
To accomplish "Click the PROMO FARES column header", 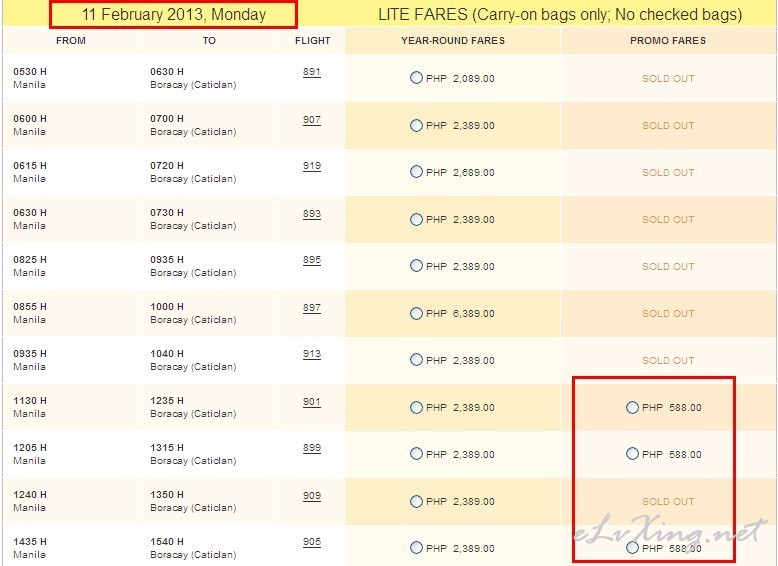I will pyautogui.click(x=668, y=41).
